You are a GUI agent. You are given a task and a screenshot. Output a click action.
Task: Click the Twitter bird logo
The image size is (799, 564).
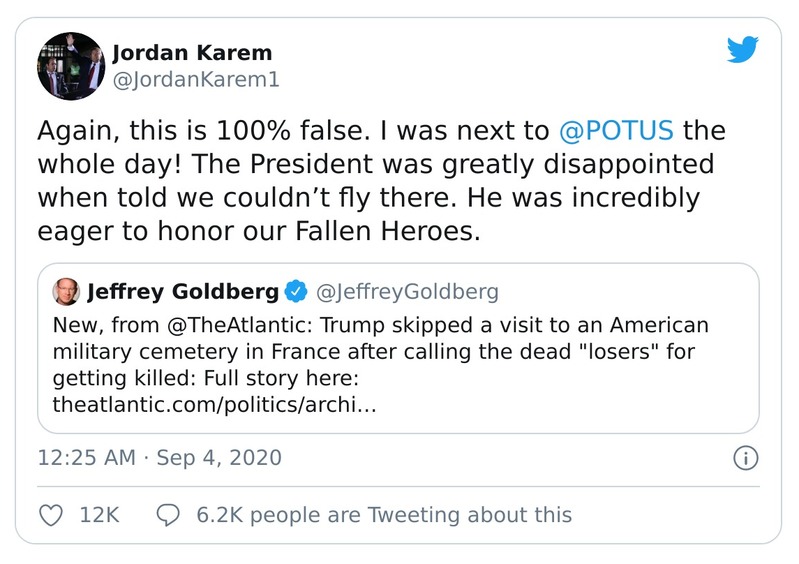[742, 49]
